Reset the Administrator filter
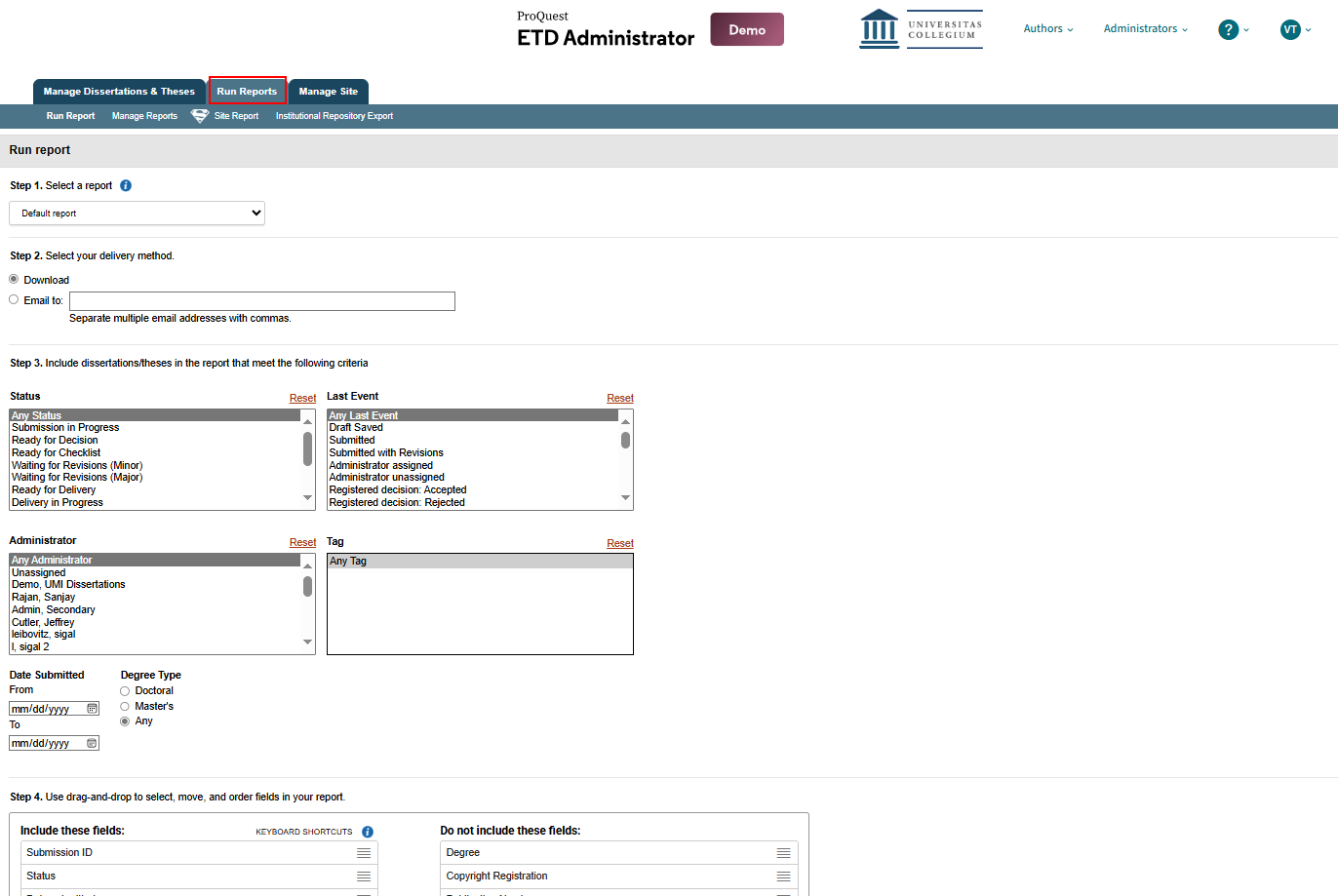This screenshot has width=1338, height=896. tap(302, 542)
